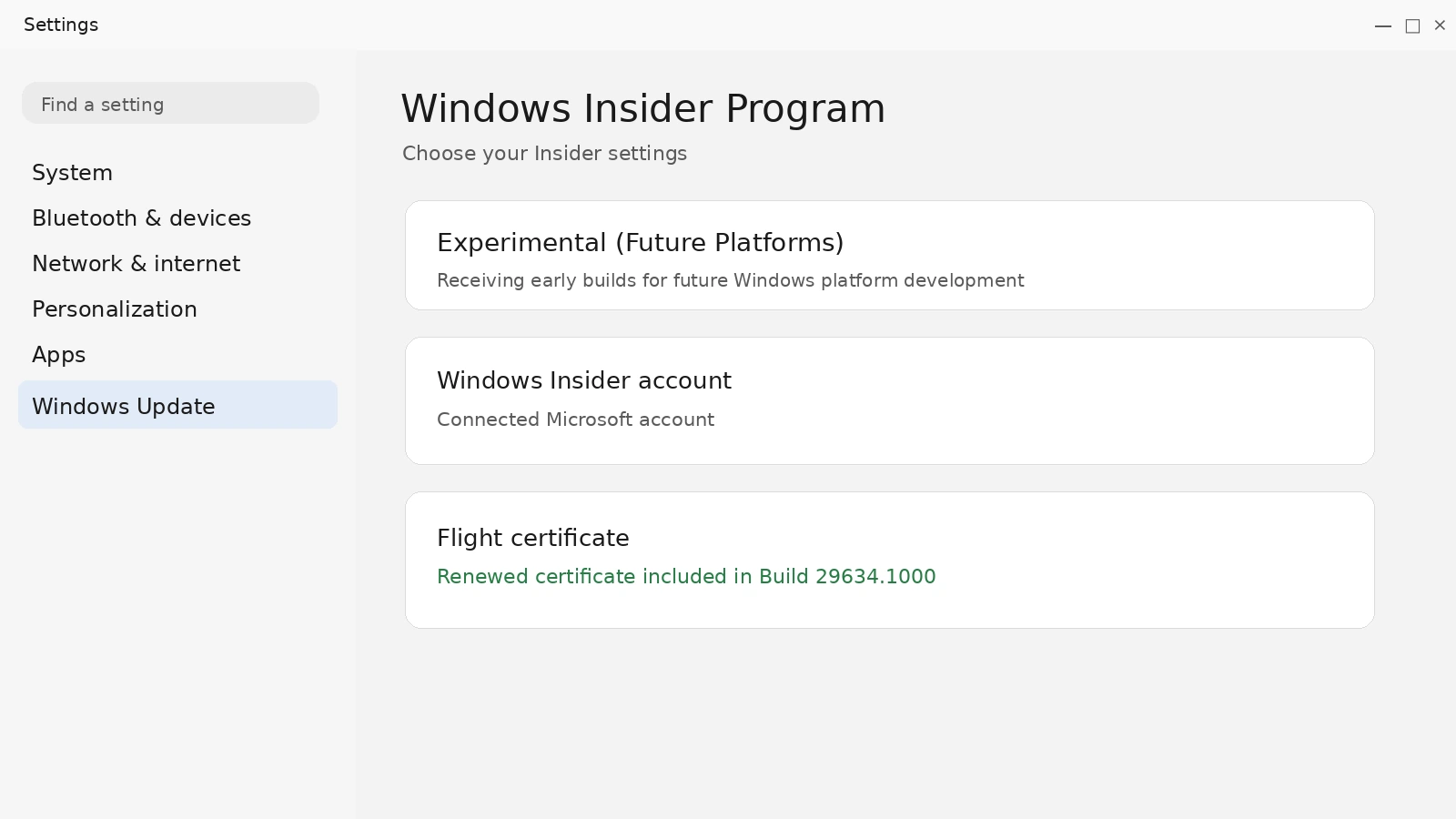The height and width of the screenshot is (819, 1456).
Task: Click the Find a setting search box
Action: point(170,104)
